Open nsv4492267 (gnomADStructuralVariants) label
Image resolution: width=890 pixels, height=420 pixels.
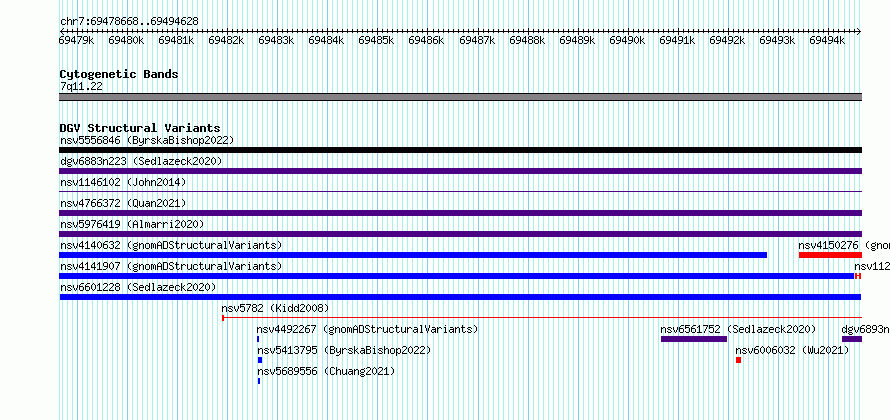click(367, 329)
